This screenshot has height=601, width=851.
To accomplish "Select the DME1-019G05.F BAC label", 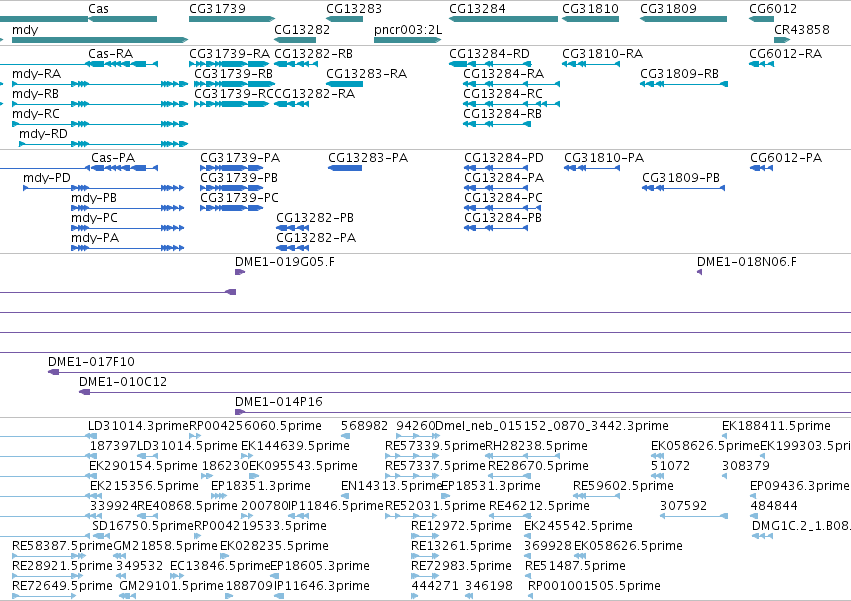I will 285,262.
